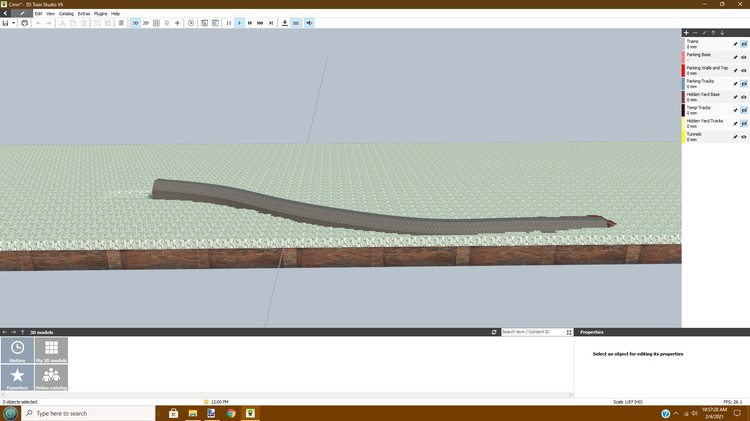The height and width of the screenshot is (421, 750).
Task: Click the Parking Base layer color swatch
Action: tap(684, 57)
